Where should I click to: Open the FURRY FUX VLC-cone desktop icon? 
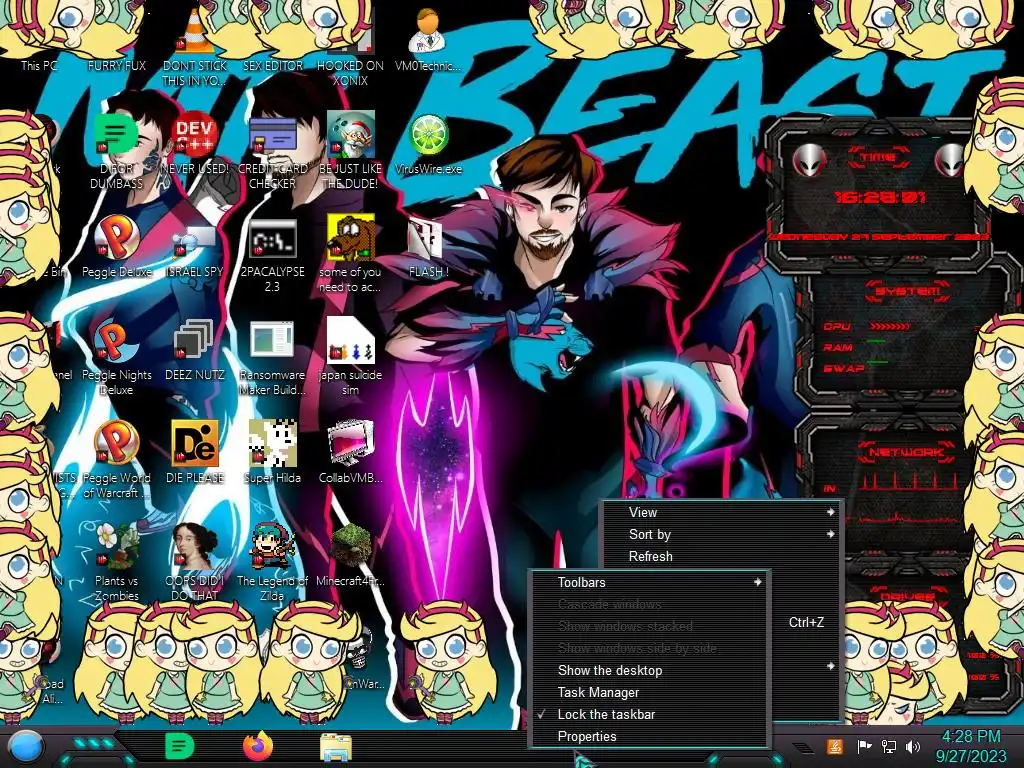117,39
